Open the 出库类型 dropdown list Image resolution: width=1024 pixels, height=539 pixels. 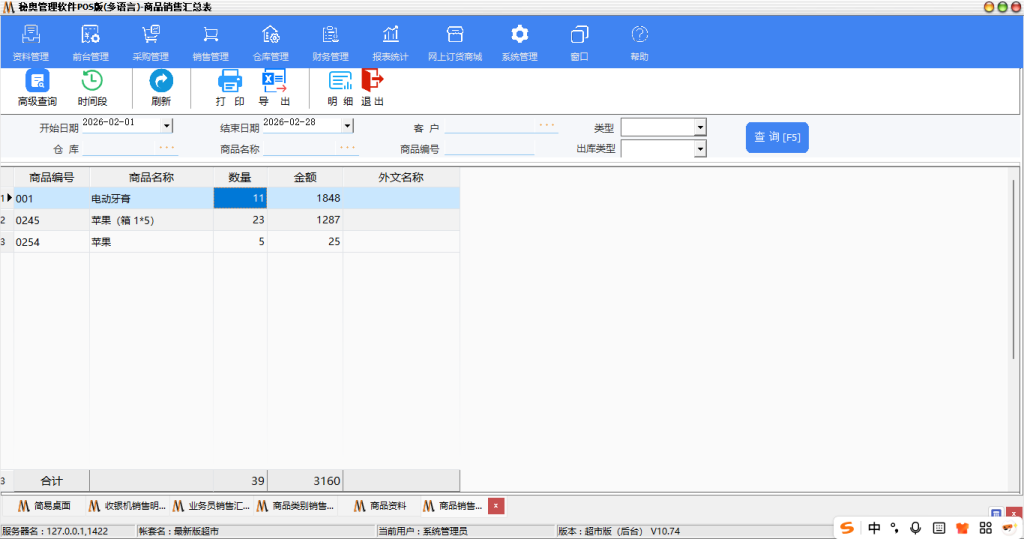tap(700, 149)
